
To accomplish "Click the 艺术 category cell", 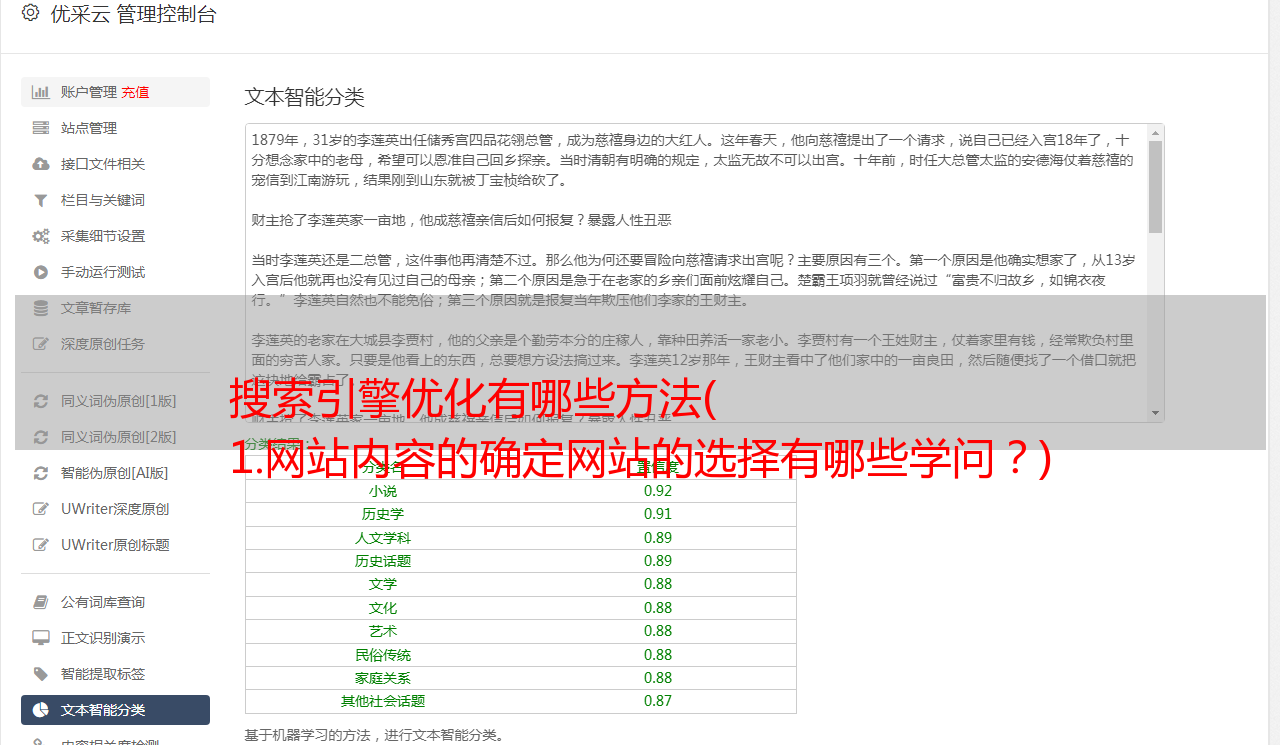I will [x=383, y=631].
